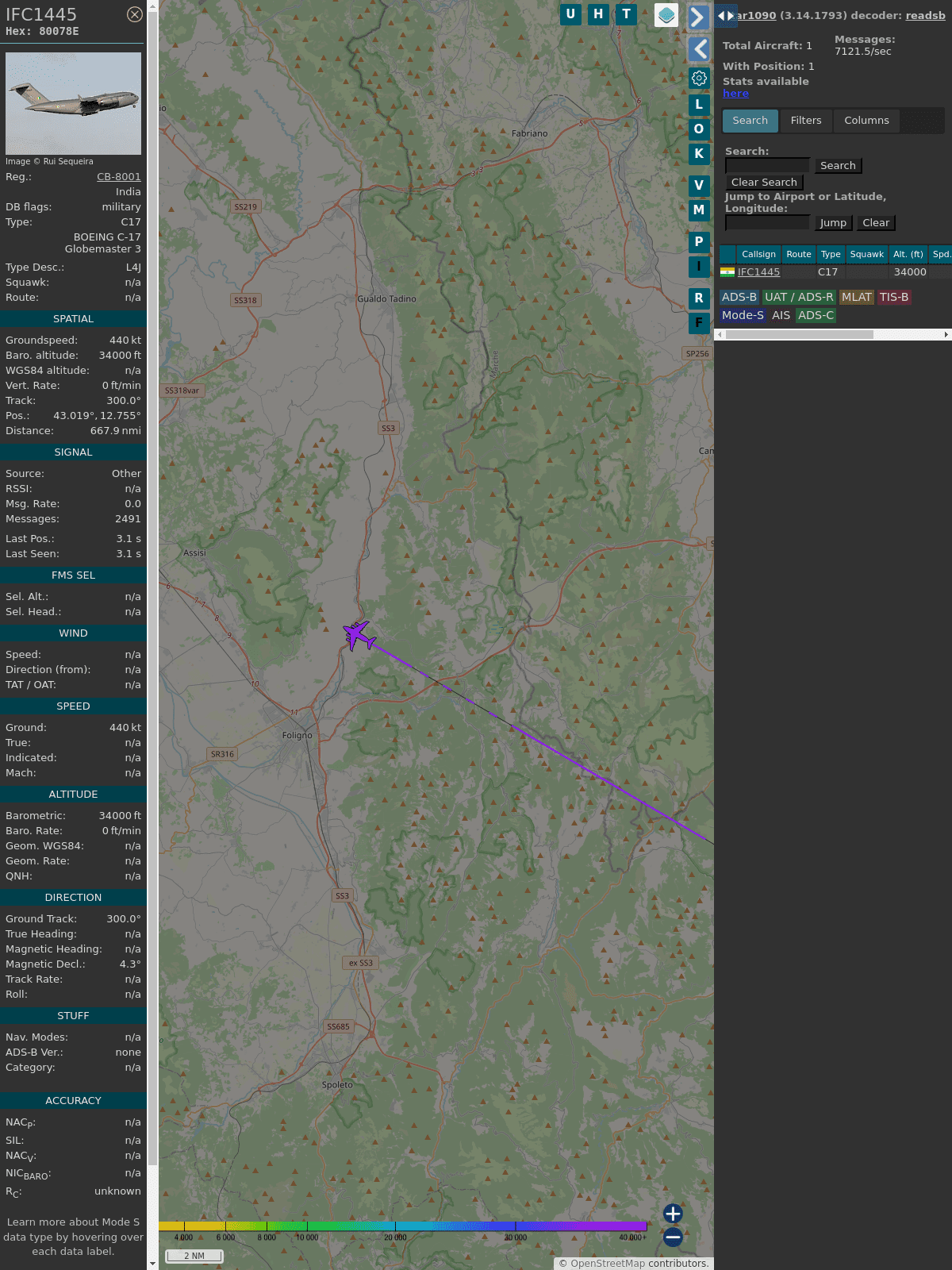Click the Jump button

[x=833, y=222]
